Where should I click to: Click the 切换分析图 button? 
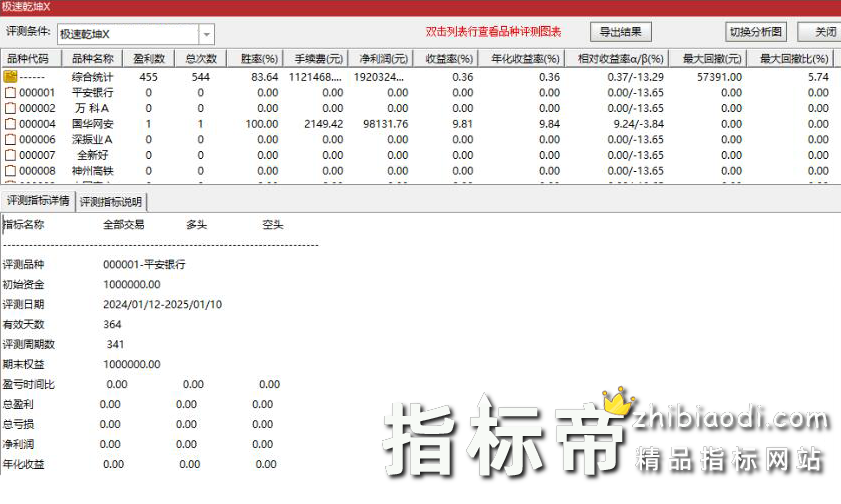756,32
